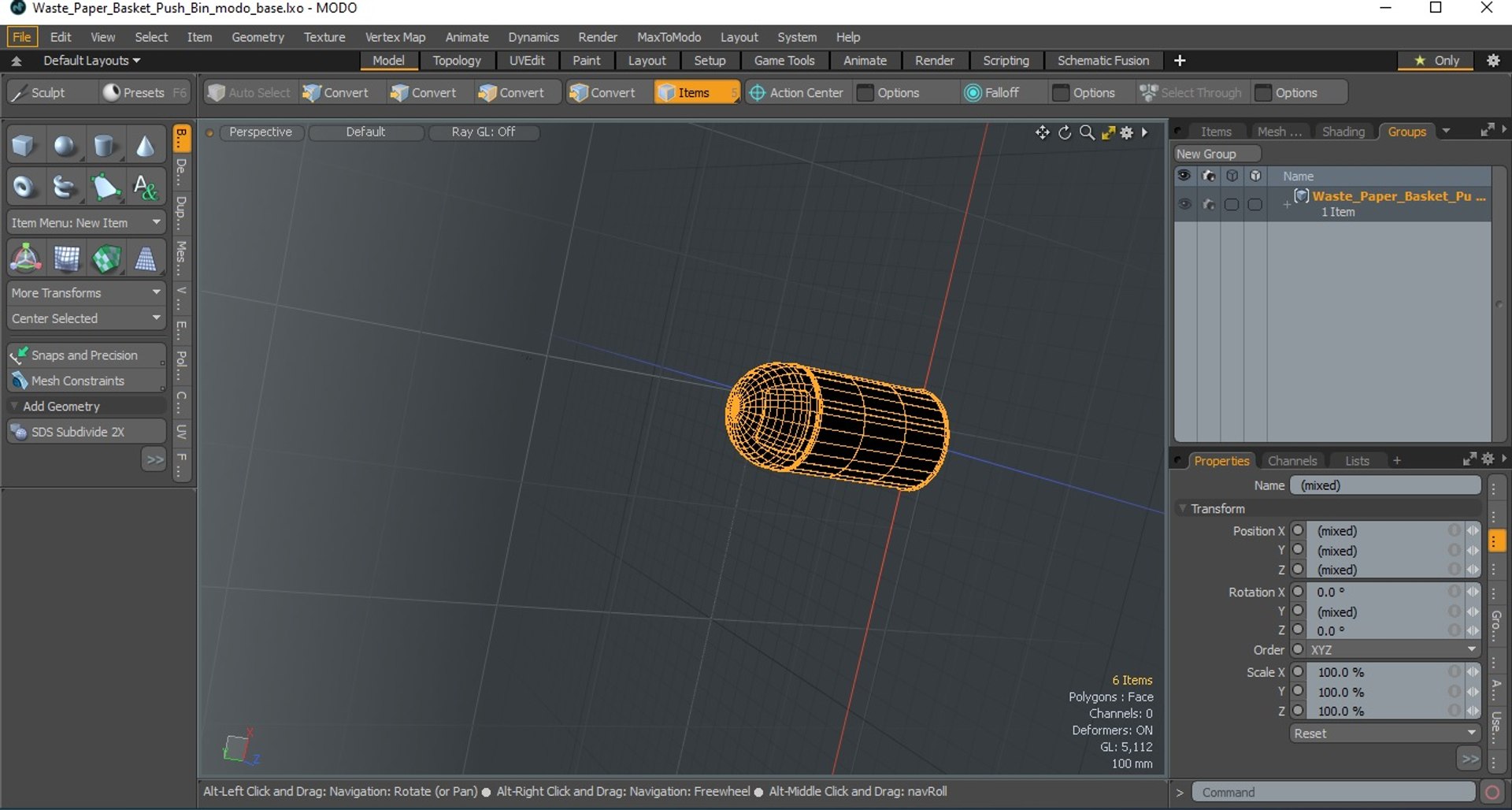Select the transform gizmo tool icon
Viewport: 1512px width, 810px height.
click(25, 258)
